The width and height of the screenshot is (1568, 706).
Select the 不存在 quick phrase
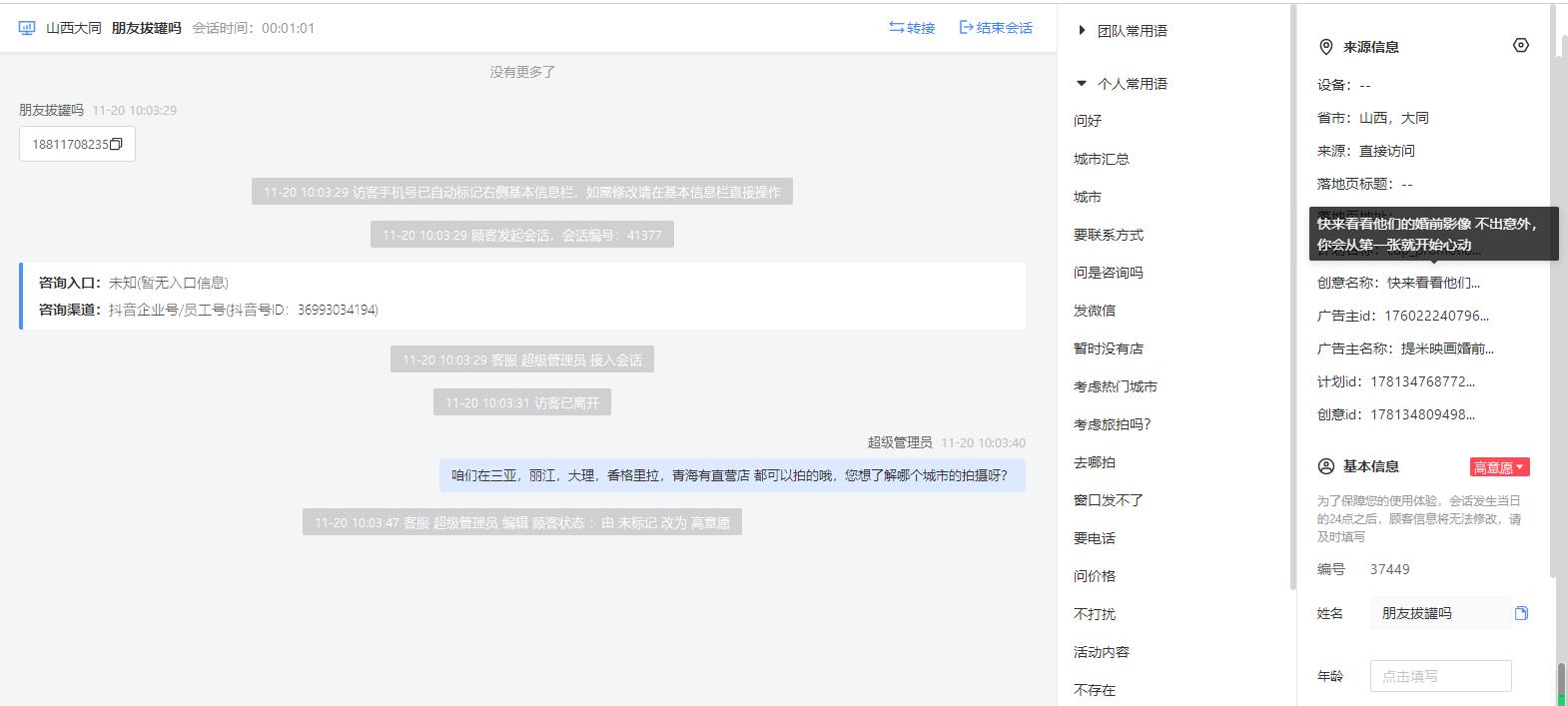pyautogui.click(x=1095, y=690)
